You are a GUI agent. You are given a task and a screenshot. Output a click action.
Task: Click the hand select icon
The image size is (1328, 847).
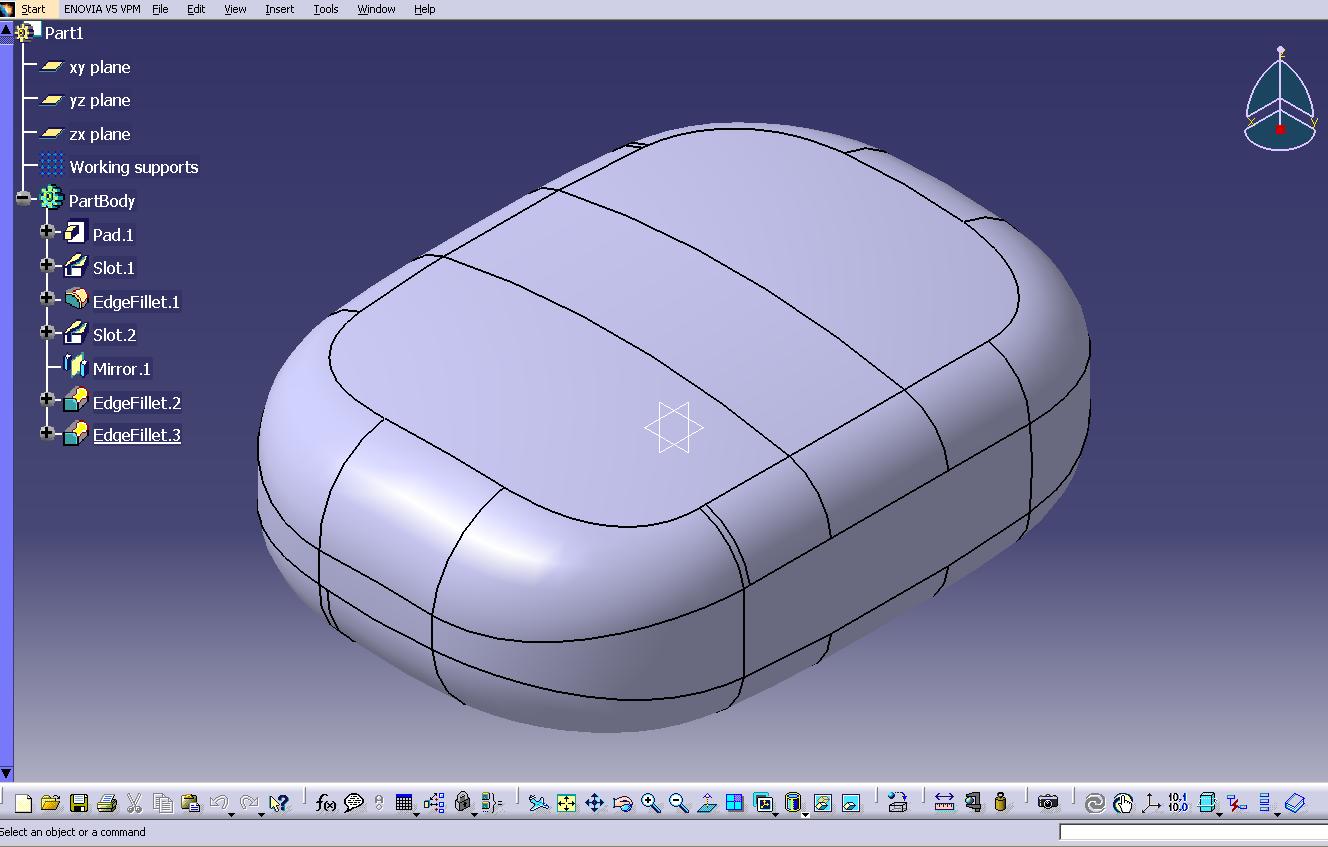coord(1123,803)
